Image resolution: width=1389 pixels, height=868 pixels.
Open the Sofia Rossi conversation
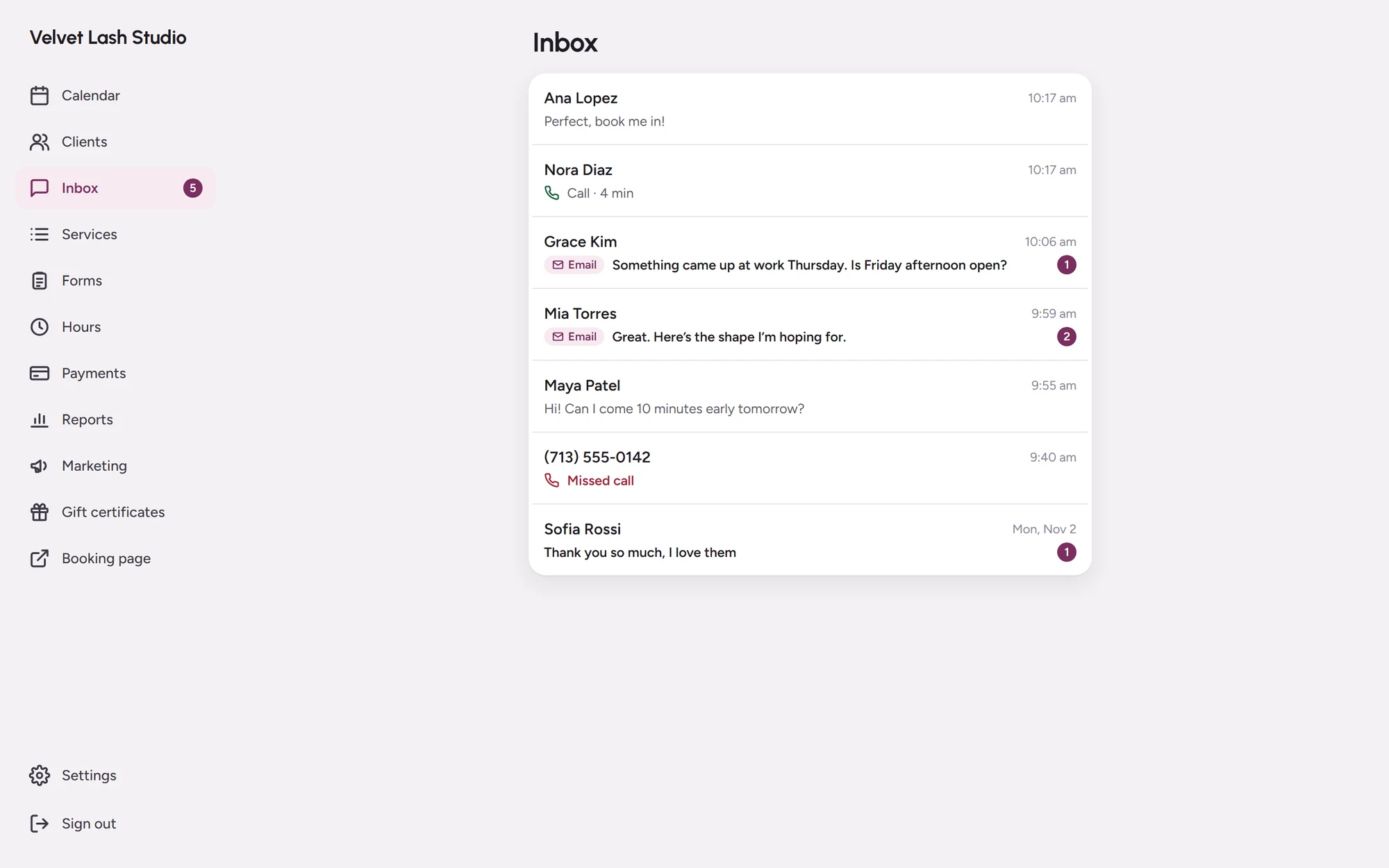pos(810,540)
